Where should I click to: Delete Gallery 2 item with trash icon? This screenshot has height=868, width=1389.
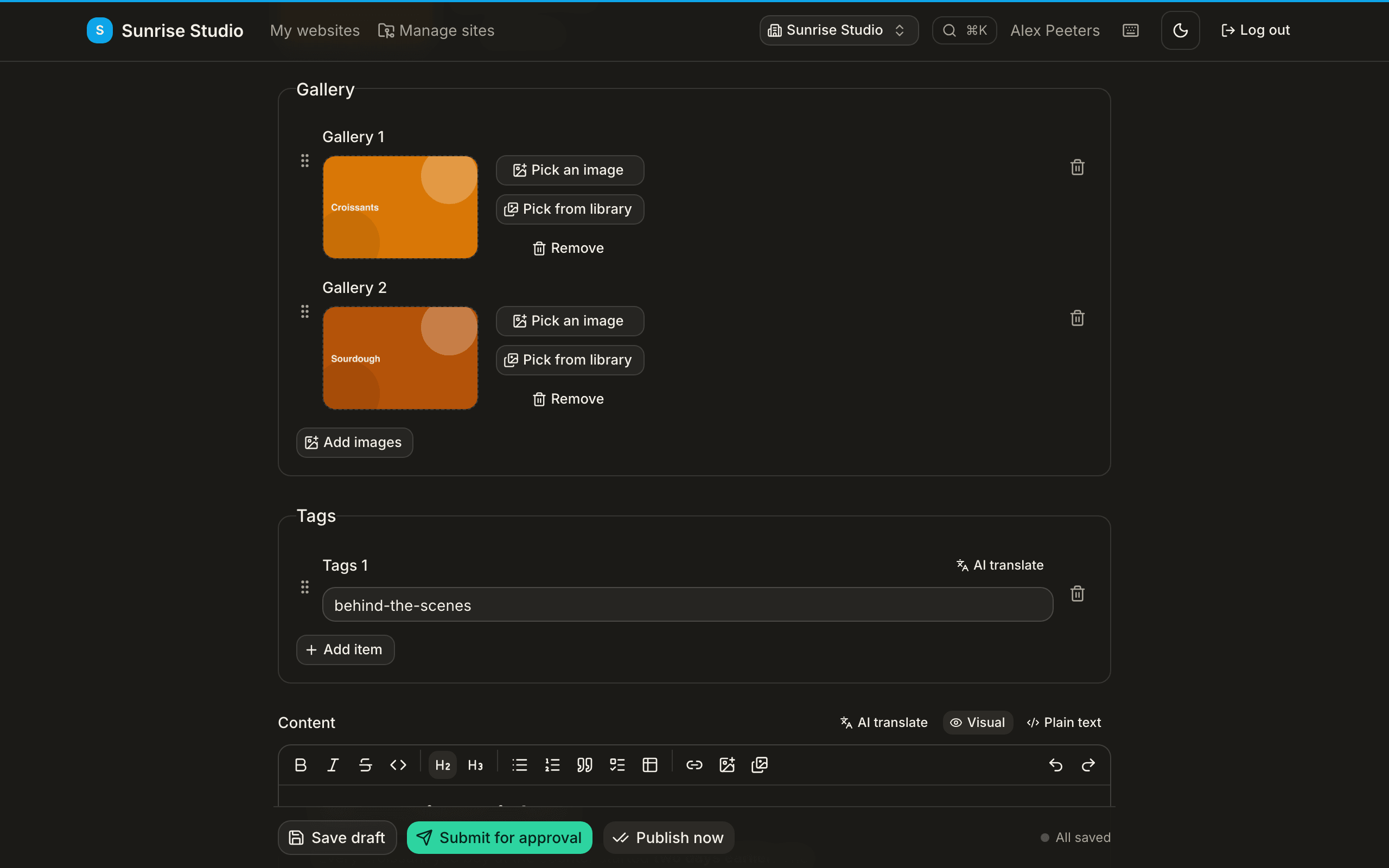(x=1078, y=318)
